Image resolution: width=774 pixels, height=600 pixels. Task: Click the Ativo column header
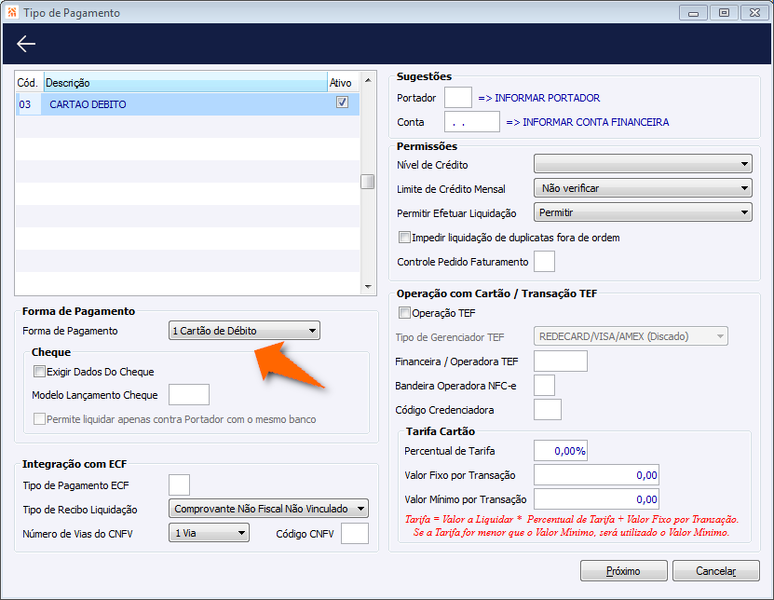tap(343, 82)
